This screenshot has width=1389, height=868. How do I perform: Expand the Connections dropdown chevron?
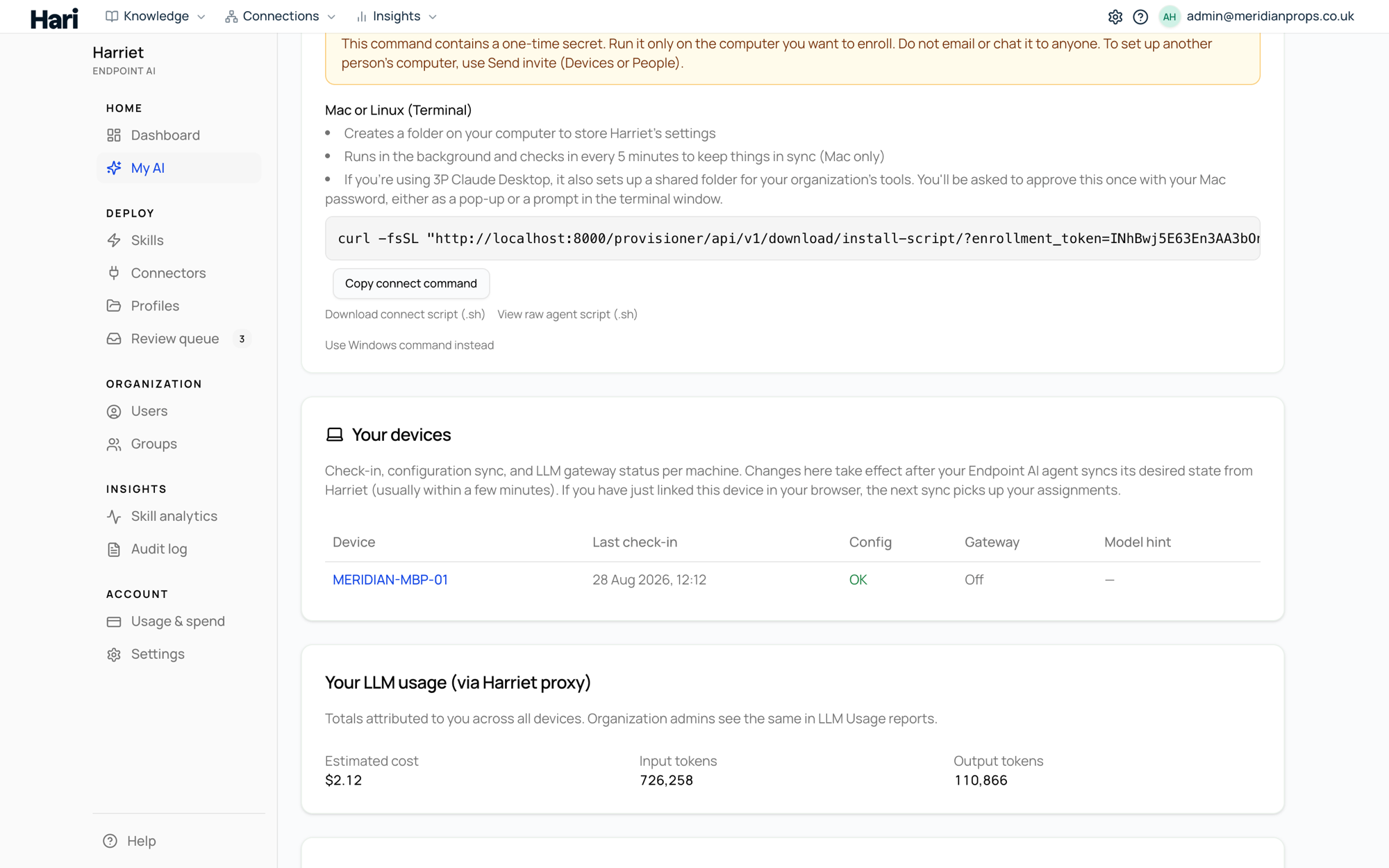331,17
